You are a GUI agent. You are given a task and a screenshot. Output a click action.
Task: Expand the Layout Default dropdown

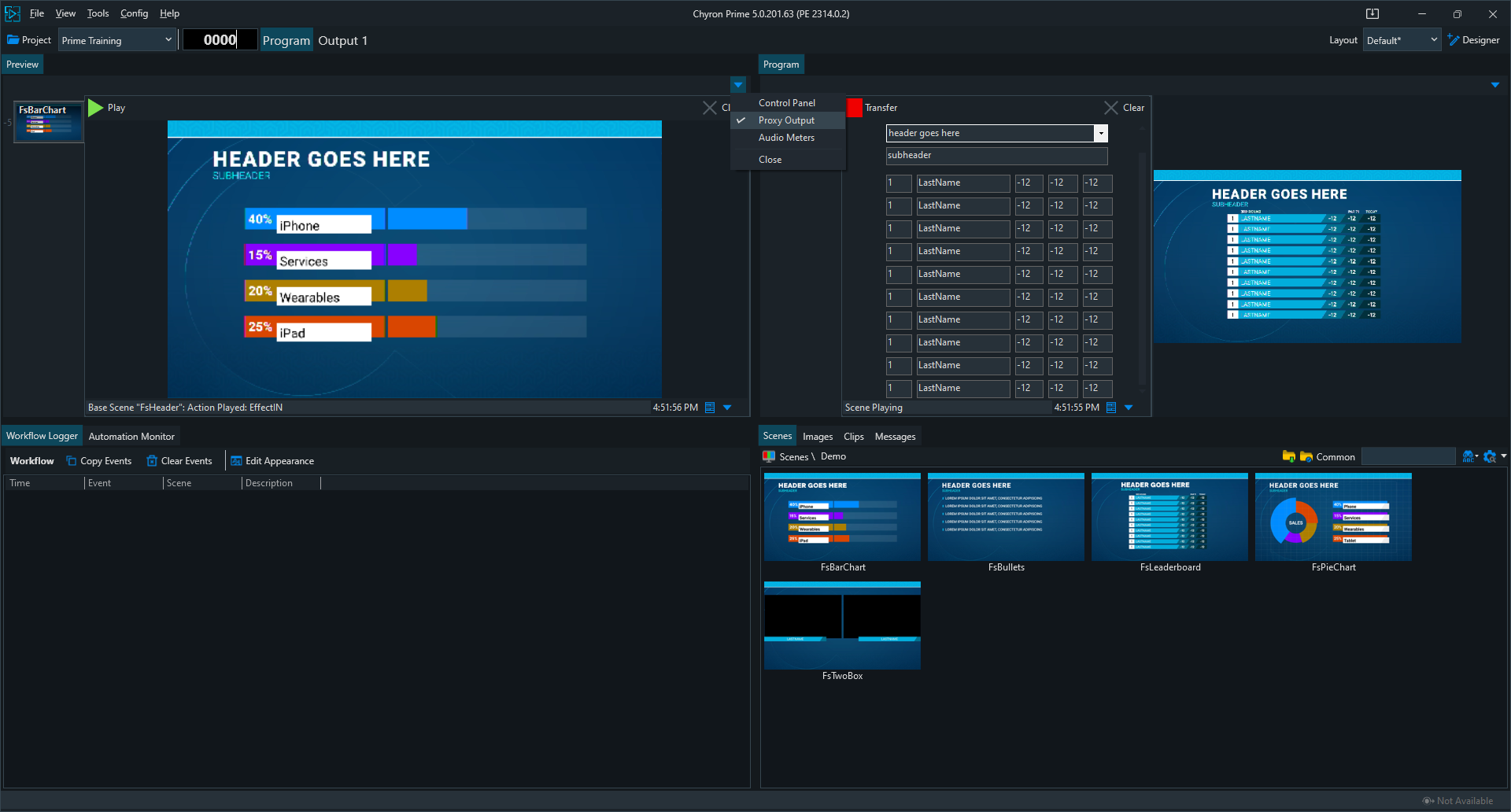1402,40
